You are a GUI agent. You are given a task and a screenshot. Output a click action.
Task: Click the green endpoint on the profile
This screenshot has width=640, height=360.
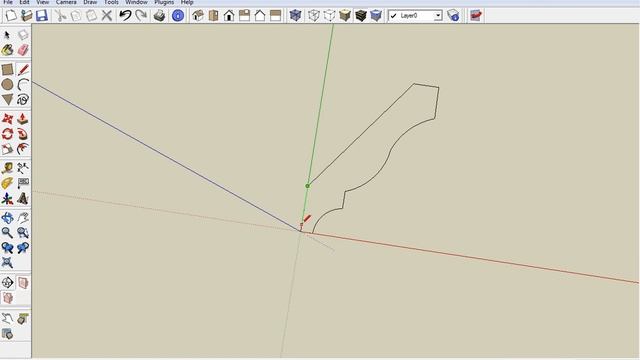[307, 186]
